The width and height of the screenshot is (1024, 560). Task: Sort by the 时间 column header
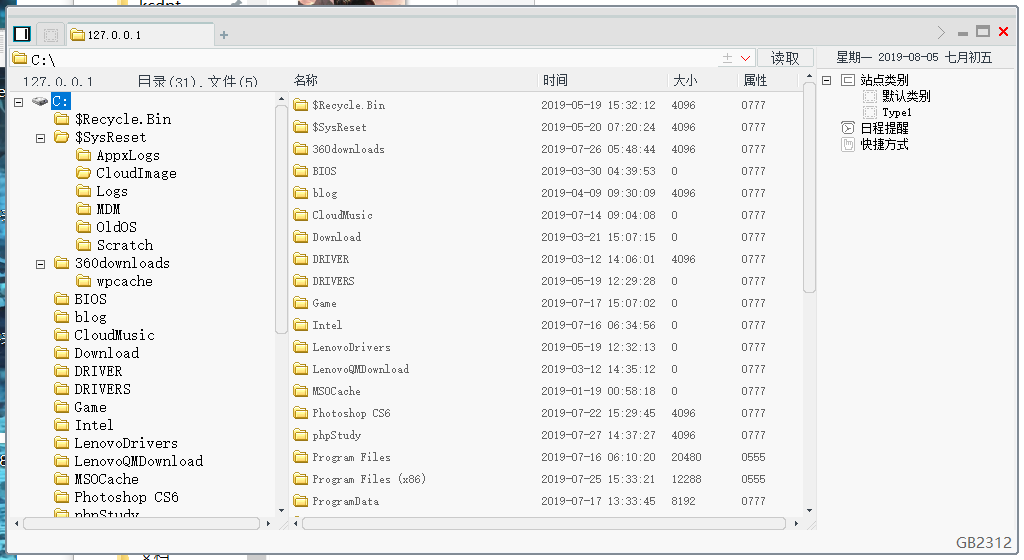click(x=555, y=80)
